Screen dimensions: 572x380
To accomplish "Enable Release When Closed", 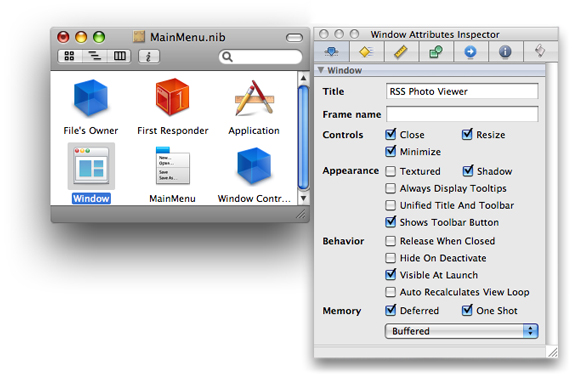I will 390,241.
